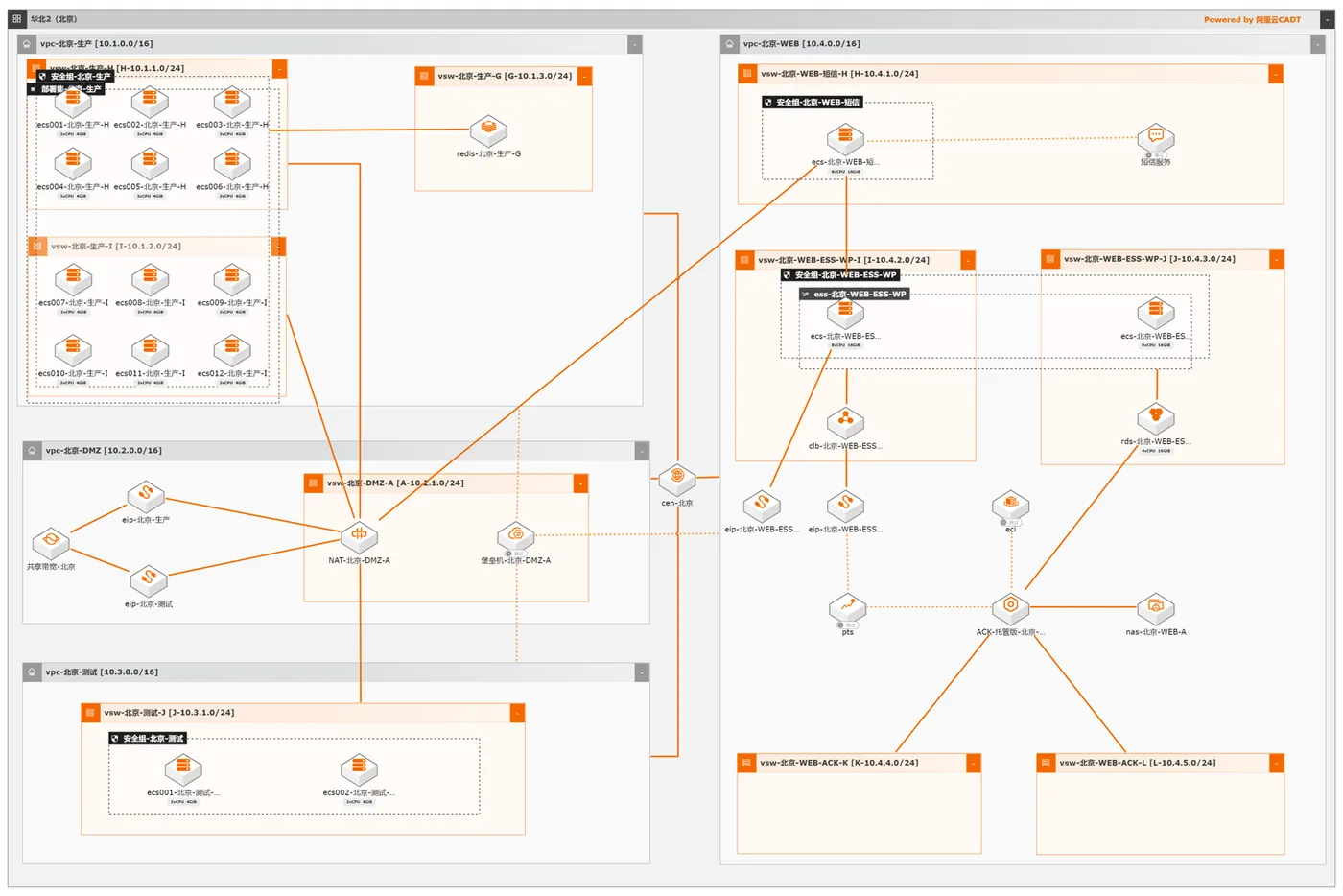Collapse vsw-北京-WEB-短信-H subnet box
This screenshot has height=896, width=1343.
tap(1276, 74)
